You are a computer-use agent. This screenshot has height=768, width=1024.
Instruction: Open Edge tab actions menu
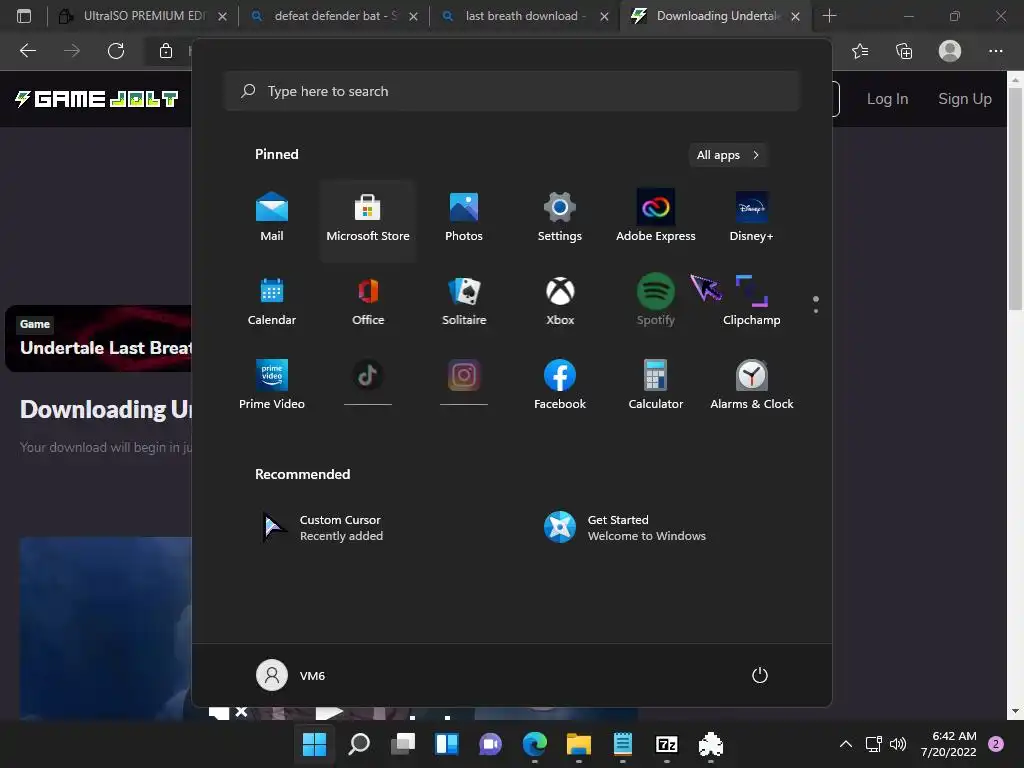[24, 16]
